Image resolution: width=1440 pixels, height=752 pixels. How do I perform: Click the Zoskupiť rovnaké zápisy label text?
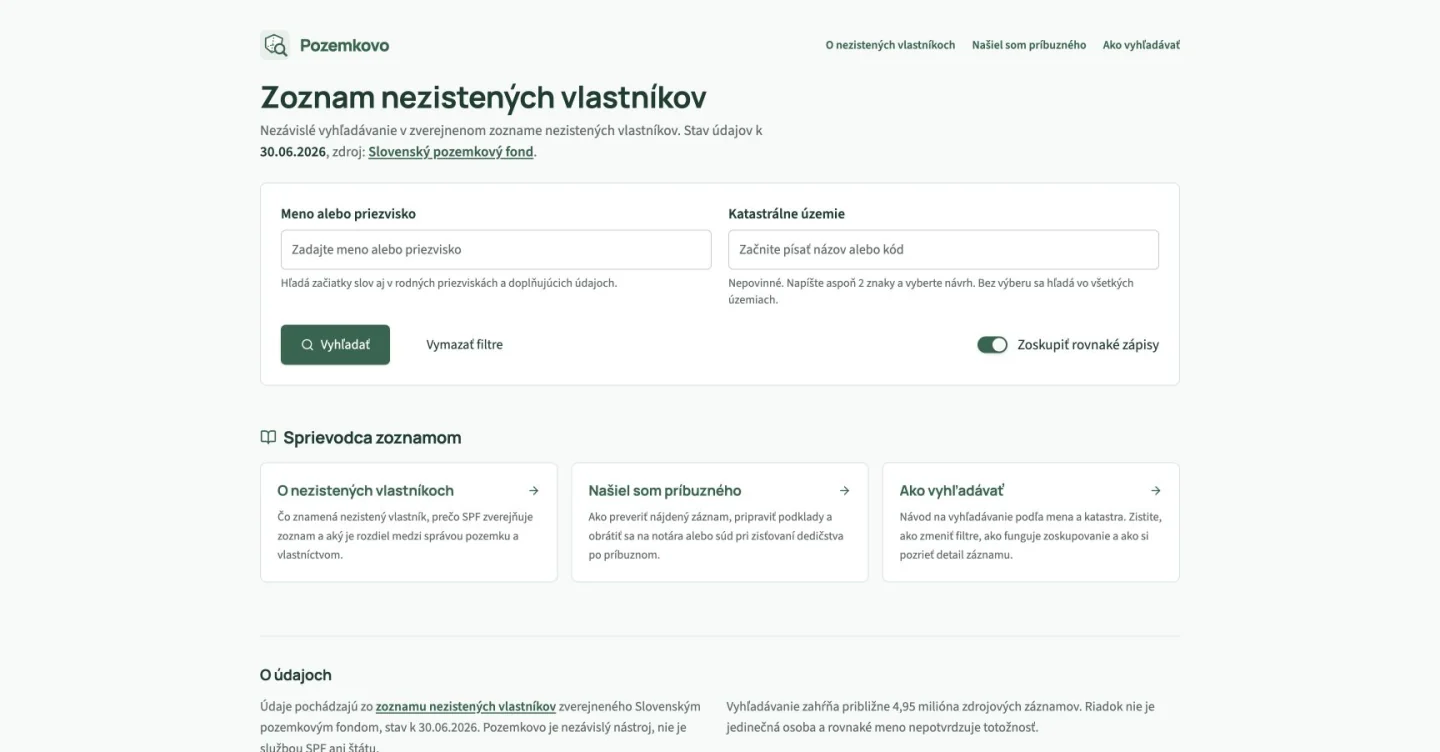(1088, 345)
